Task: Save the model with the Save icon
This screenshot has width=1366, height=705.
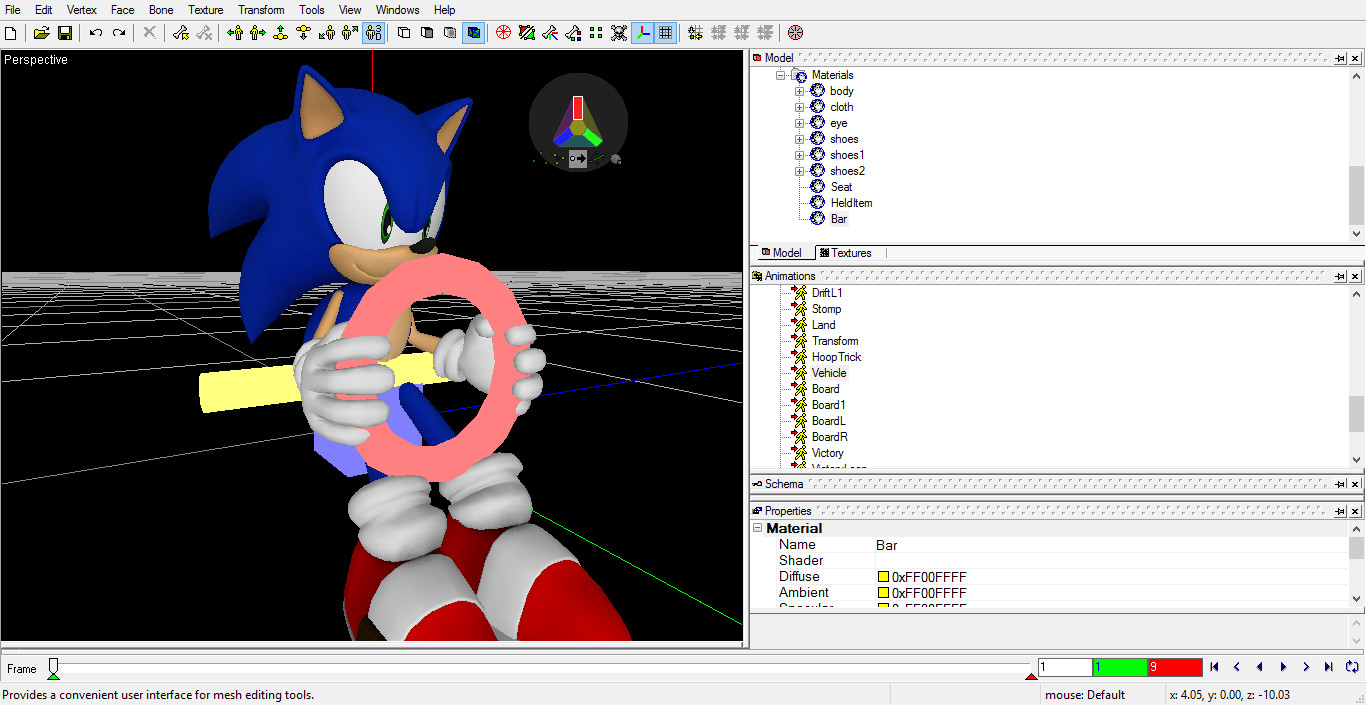Action: pyautogui.click(x=65, y=32)
